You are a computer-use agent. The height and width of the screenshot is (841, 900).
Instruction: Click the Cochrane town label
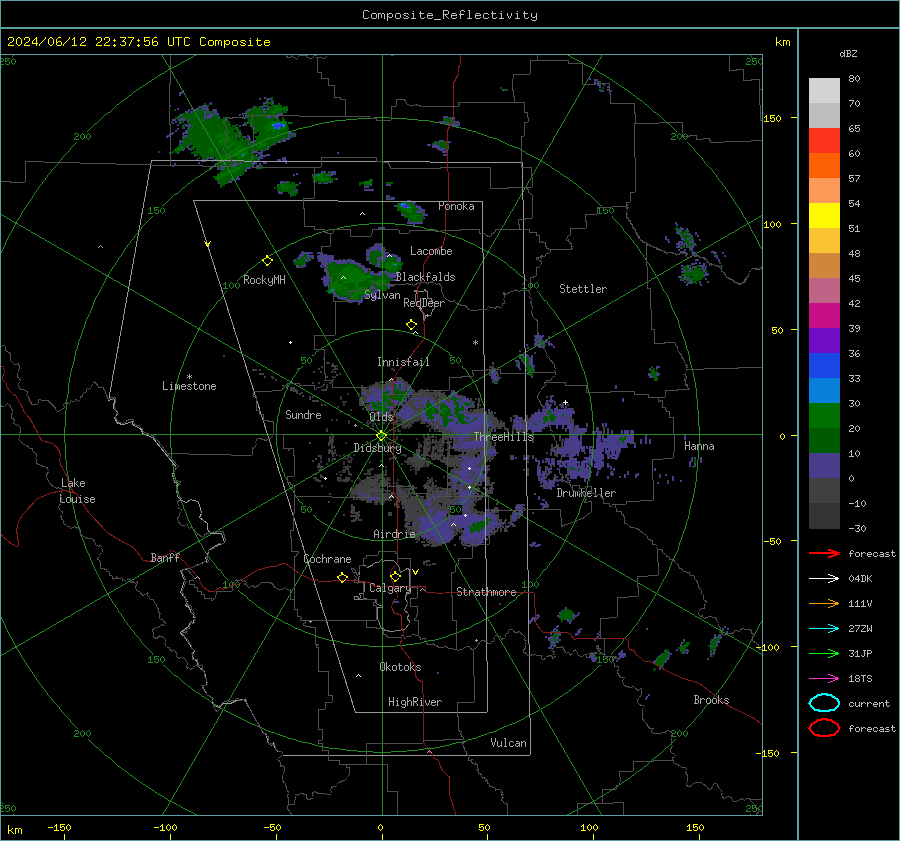327,559
